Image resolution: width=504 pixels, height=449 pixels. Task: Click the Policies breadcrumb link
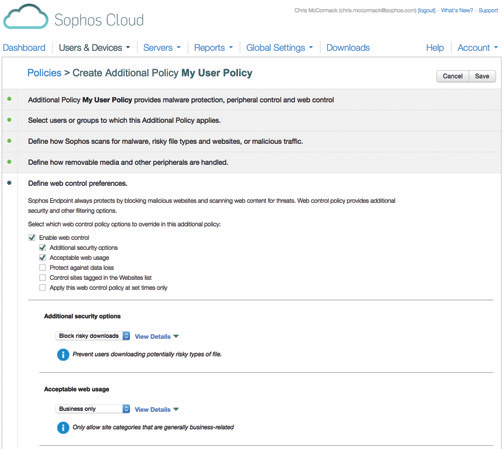pos(44,73)
